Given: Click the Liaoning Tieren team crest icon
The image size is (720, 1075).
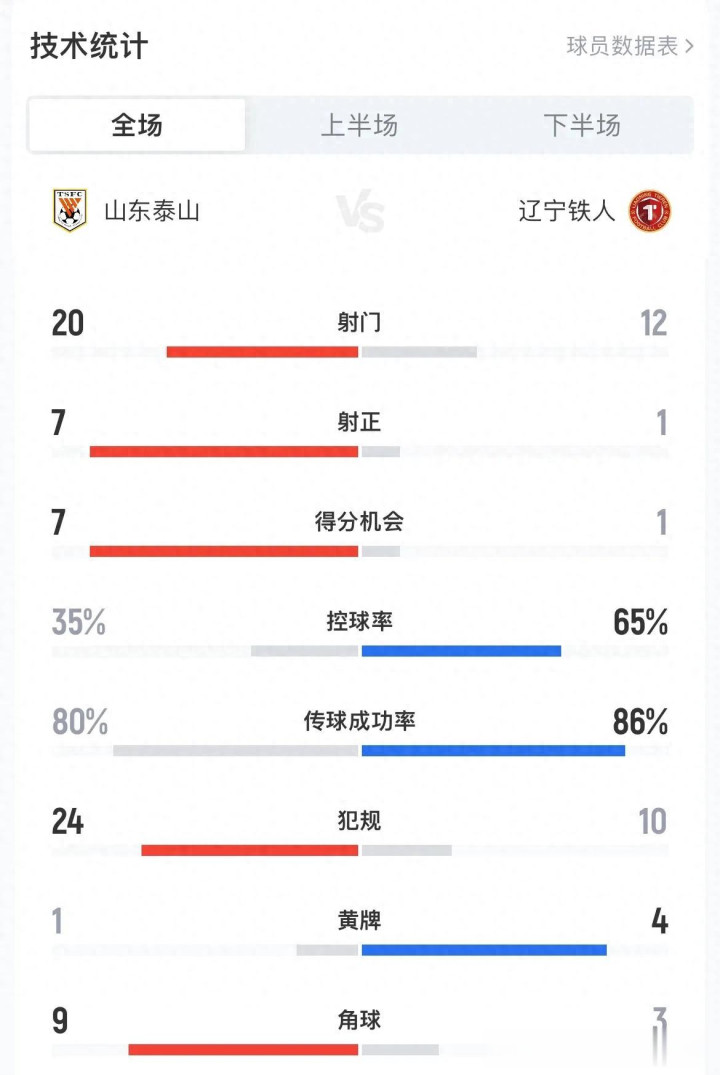Looking at the screenshot, I should [x=649, y=211].
